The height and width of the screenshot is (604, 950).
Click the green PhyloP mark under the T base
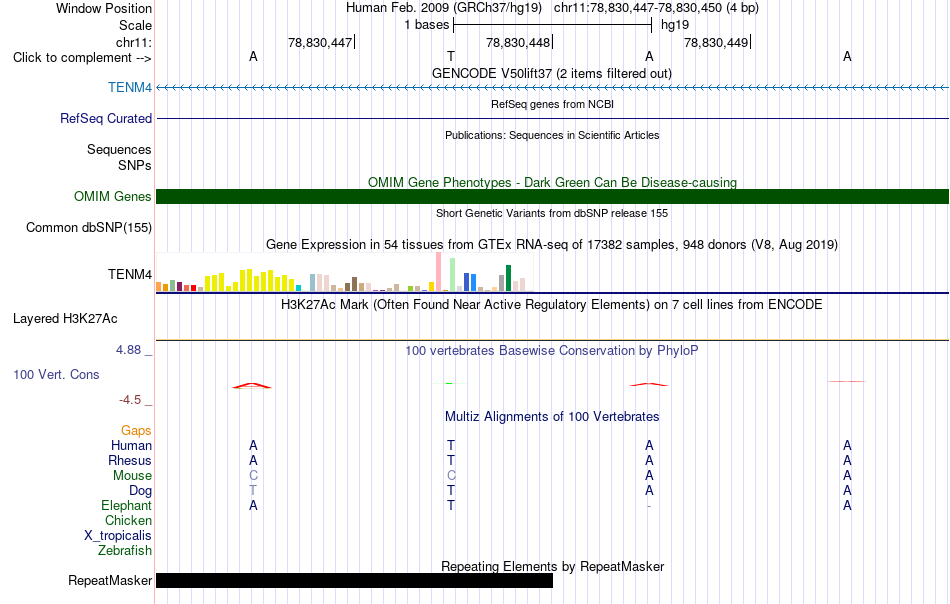449,383
